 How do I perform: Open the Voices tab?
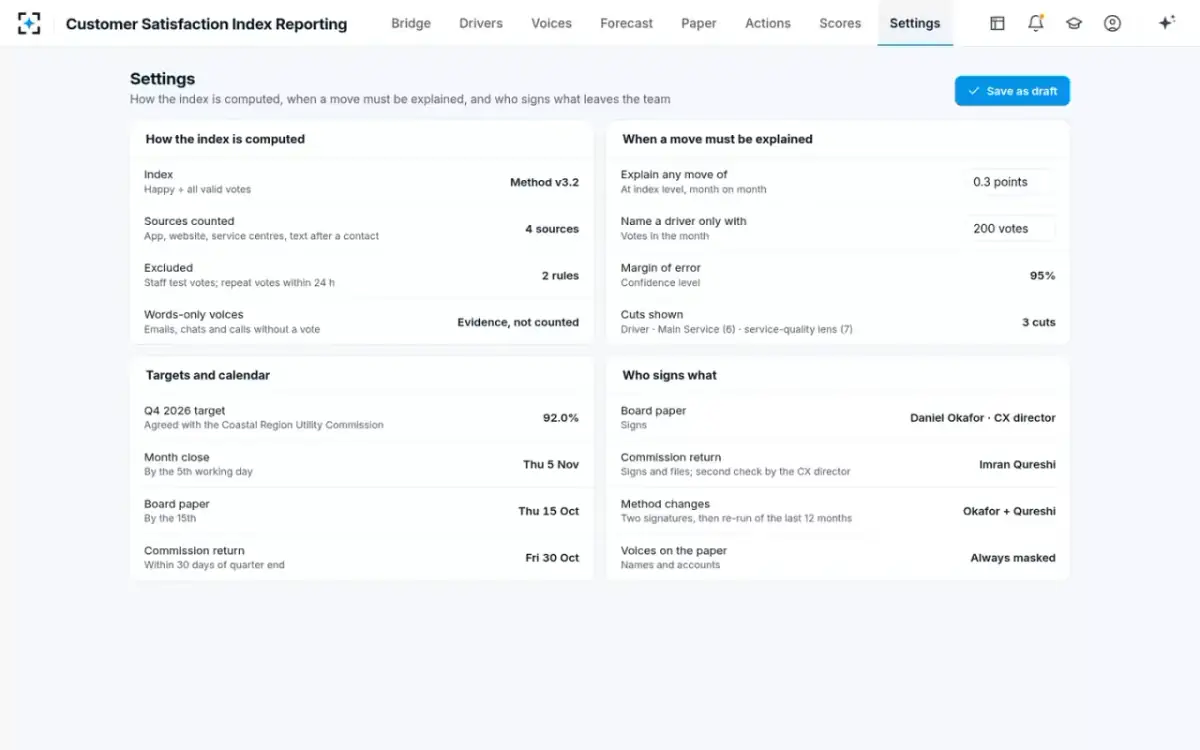551,23
